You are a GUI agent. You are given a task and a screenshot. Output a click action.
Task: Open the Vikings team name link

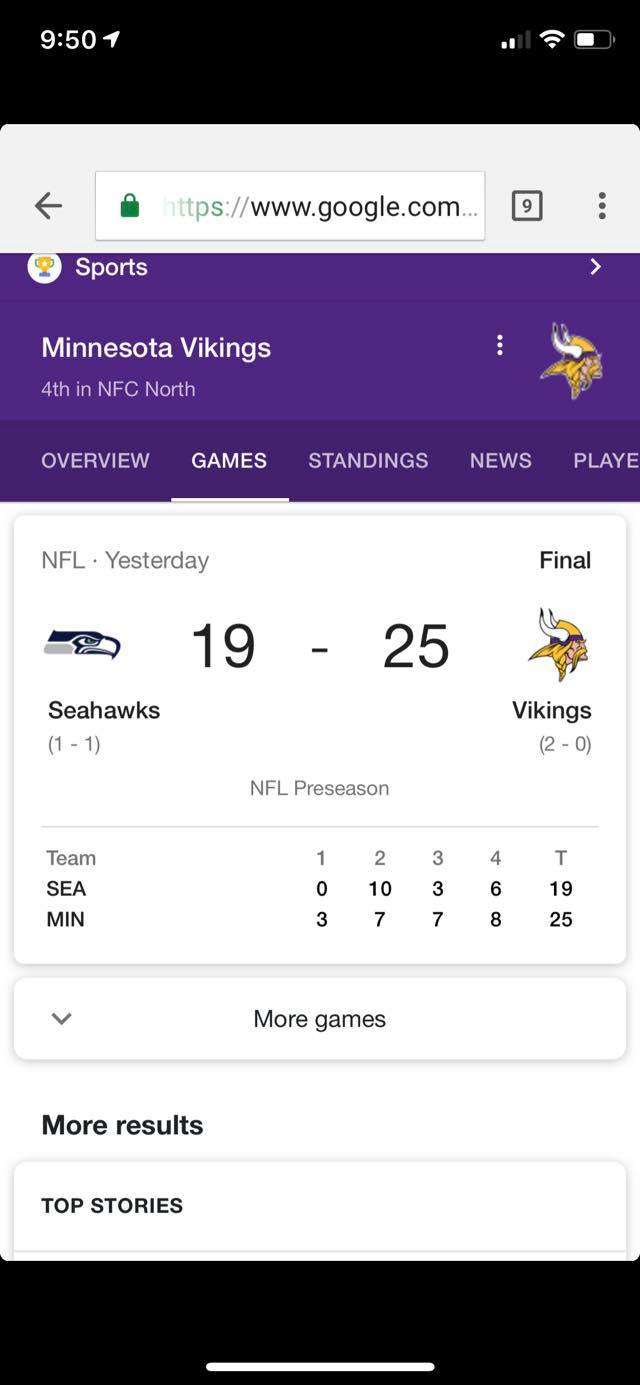552,710
